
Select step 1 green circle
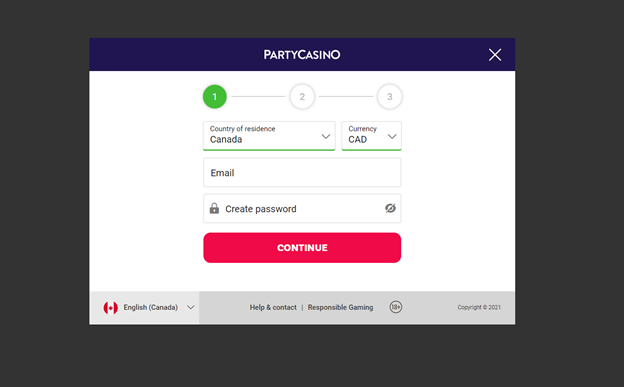[x=214, y=96]
